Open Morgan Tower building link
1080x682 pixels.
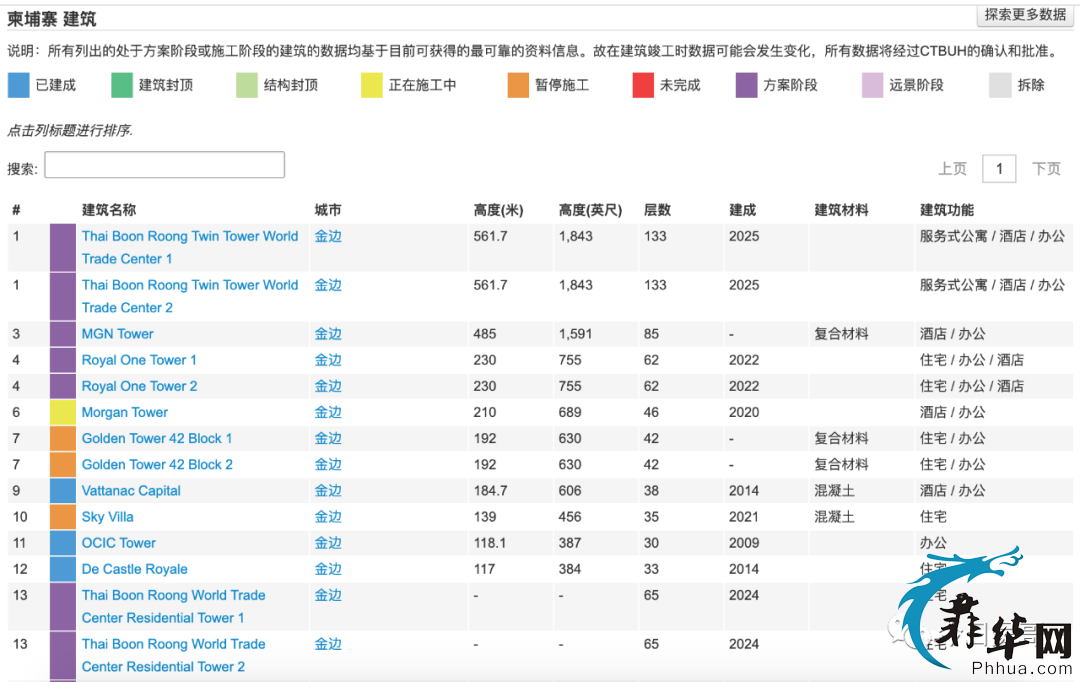(x=125, y=413)
